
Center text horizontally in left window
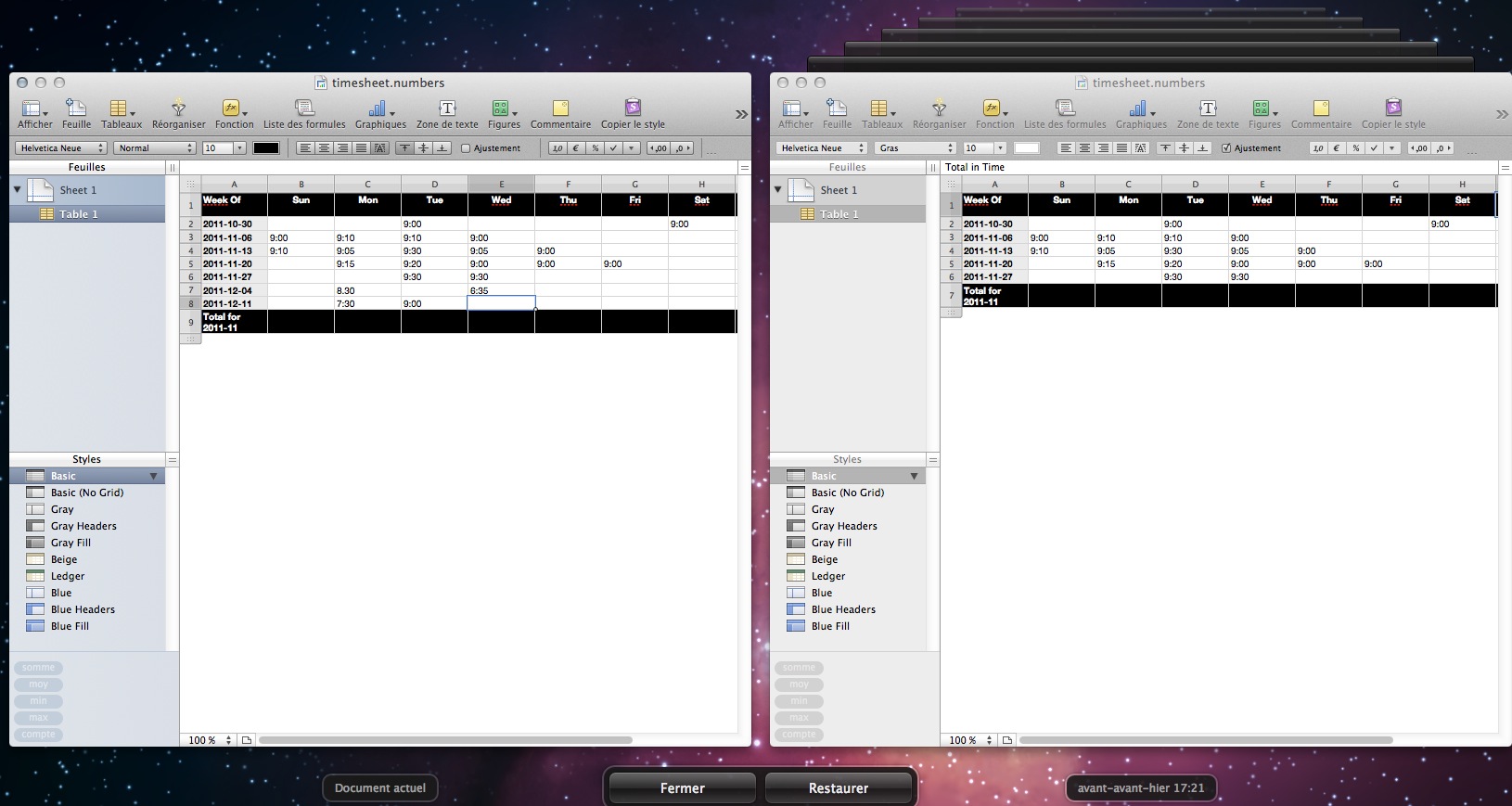(324, 148)
